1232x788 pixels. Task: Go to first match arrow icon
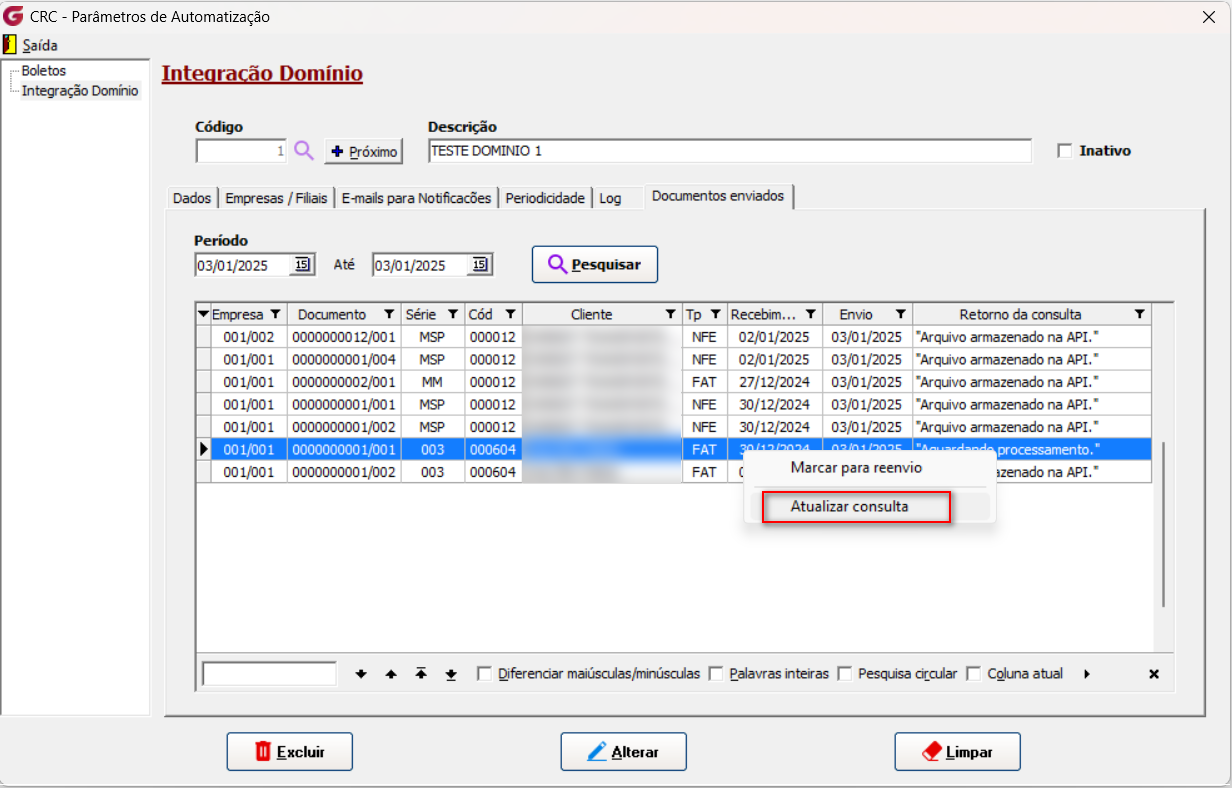coord(421,674)
